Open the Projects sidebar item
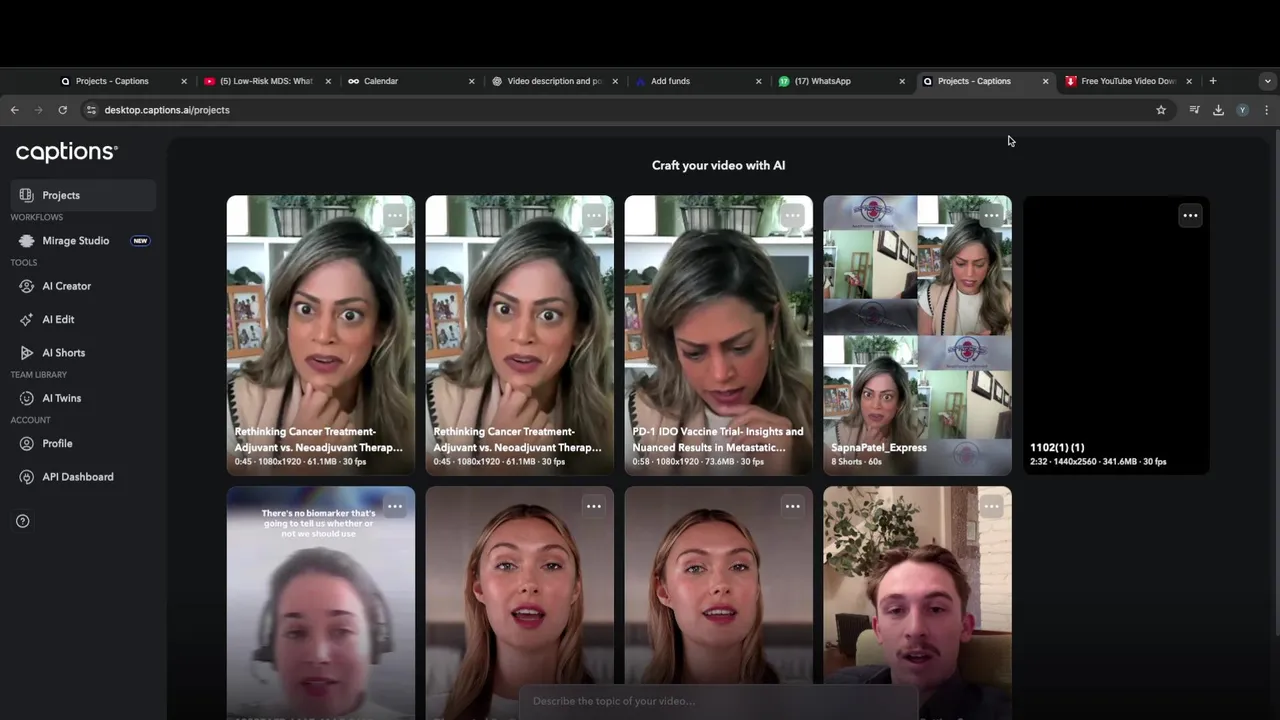Screen dimensions: 1280x720 point(82,195)
